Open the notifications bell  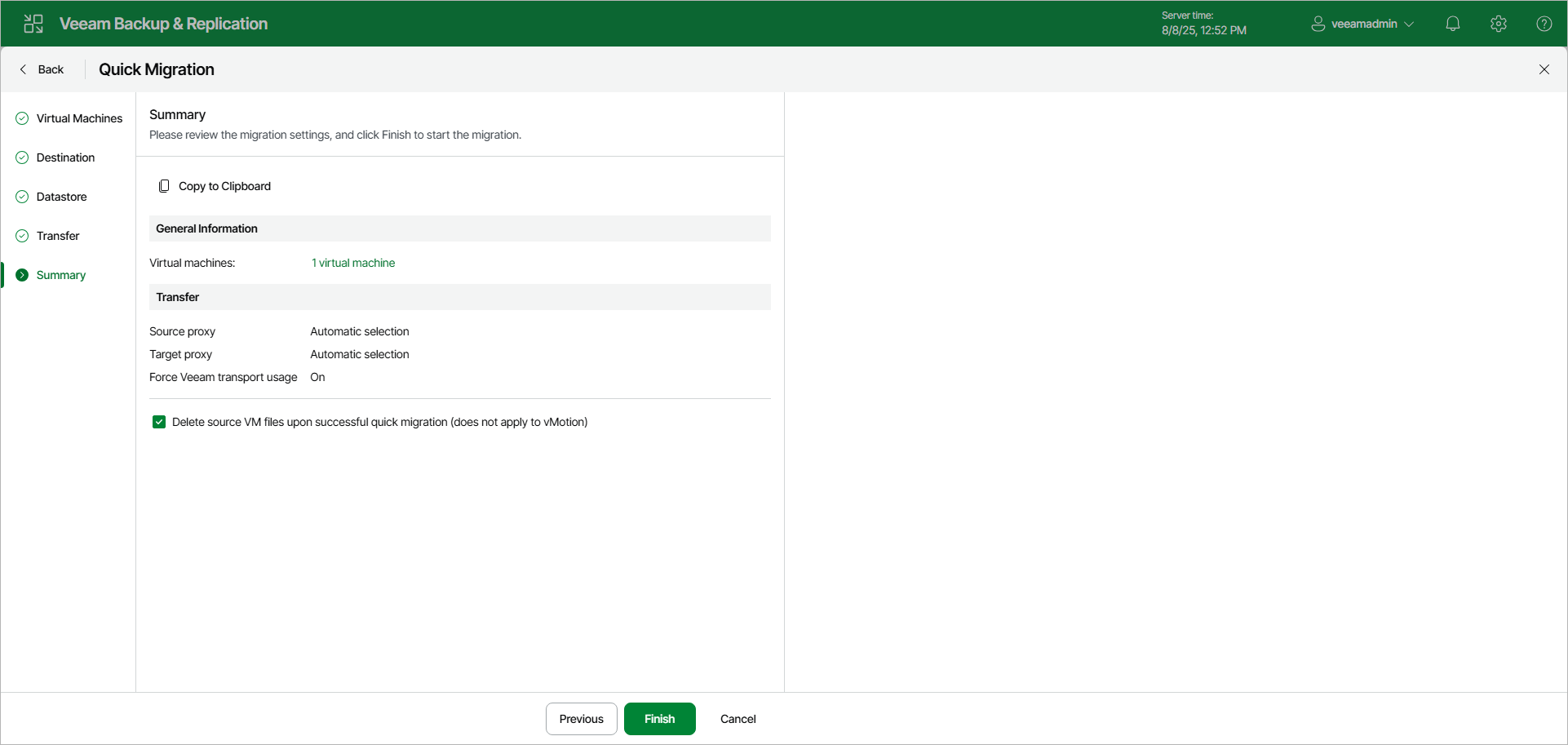[1453, 24]
